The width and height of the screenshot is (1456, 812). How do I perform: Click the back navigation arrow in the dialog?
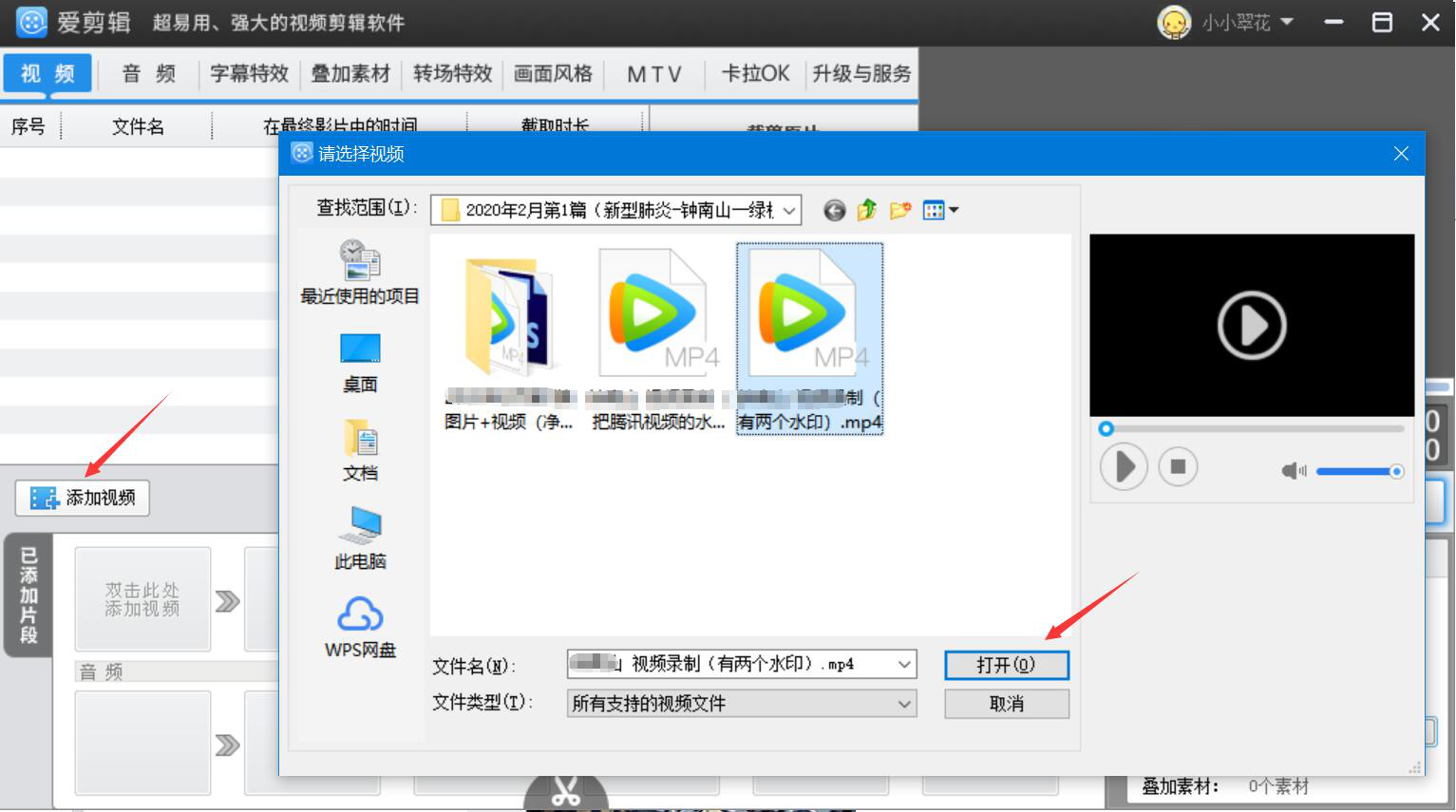coord(834,210)
